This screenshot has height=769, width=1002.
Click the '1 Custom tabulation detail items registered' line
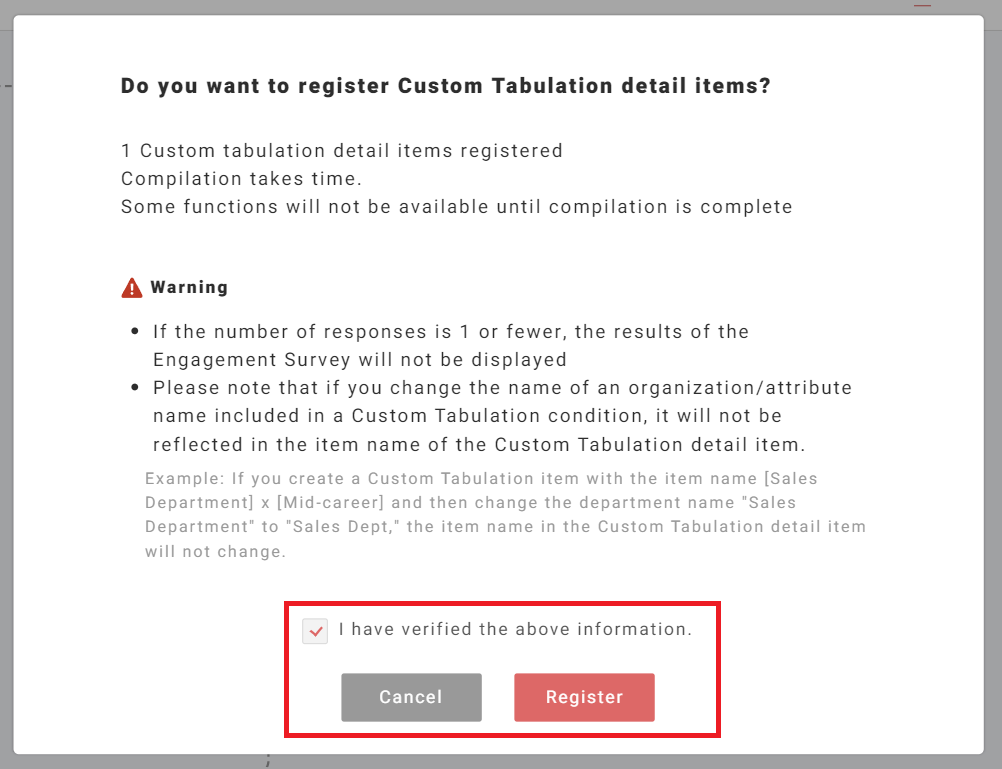341,151
